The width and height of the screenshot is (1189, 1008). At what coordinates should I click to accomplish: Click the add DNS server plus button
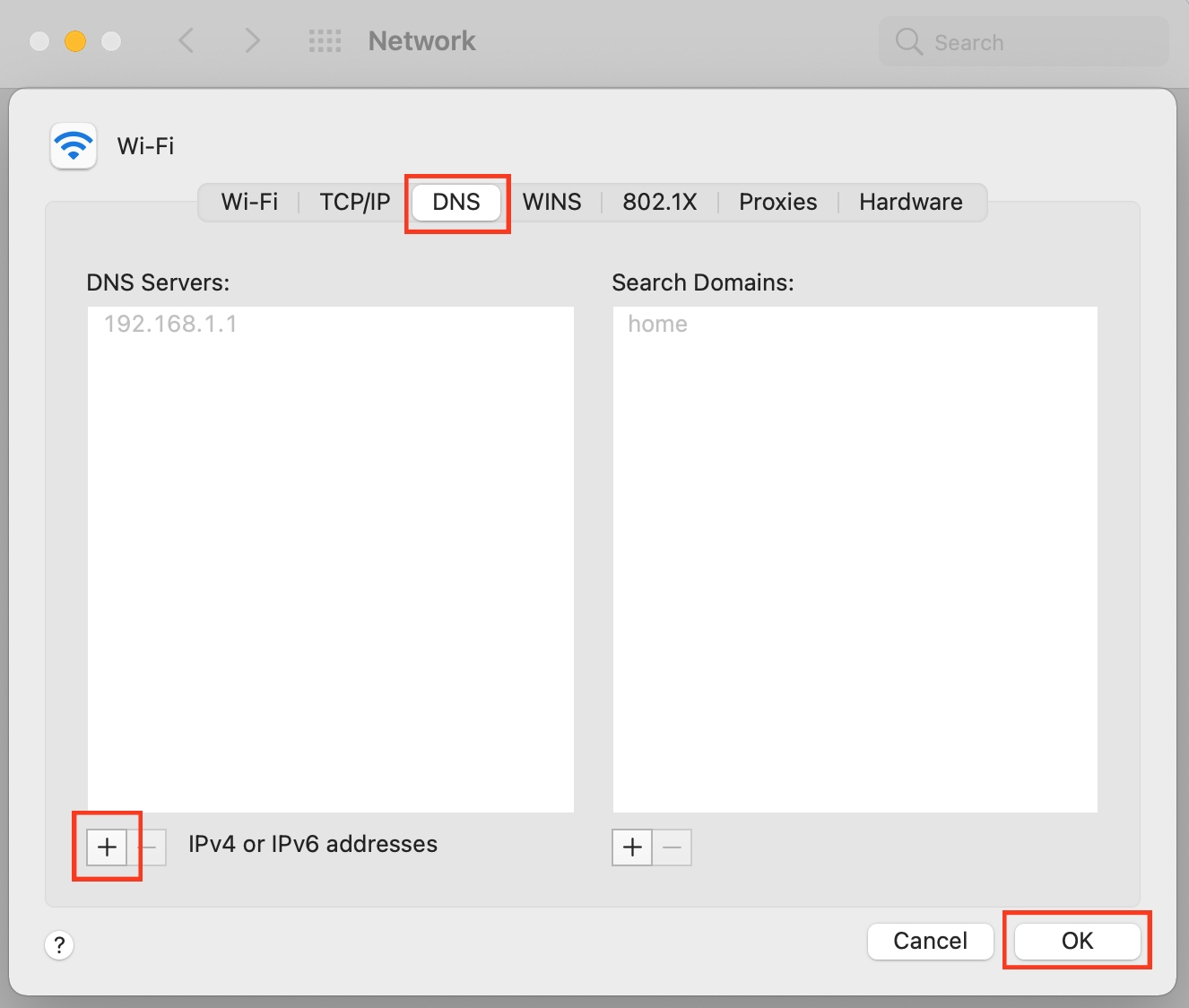[107, 847]
